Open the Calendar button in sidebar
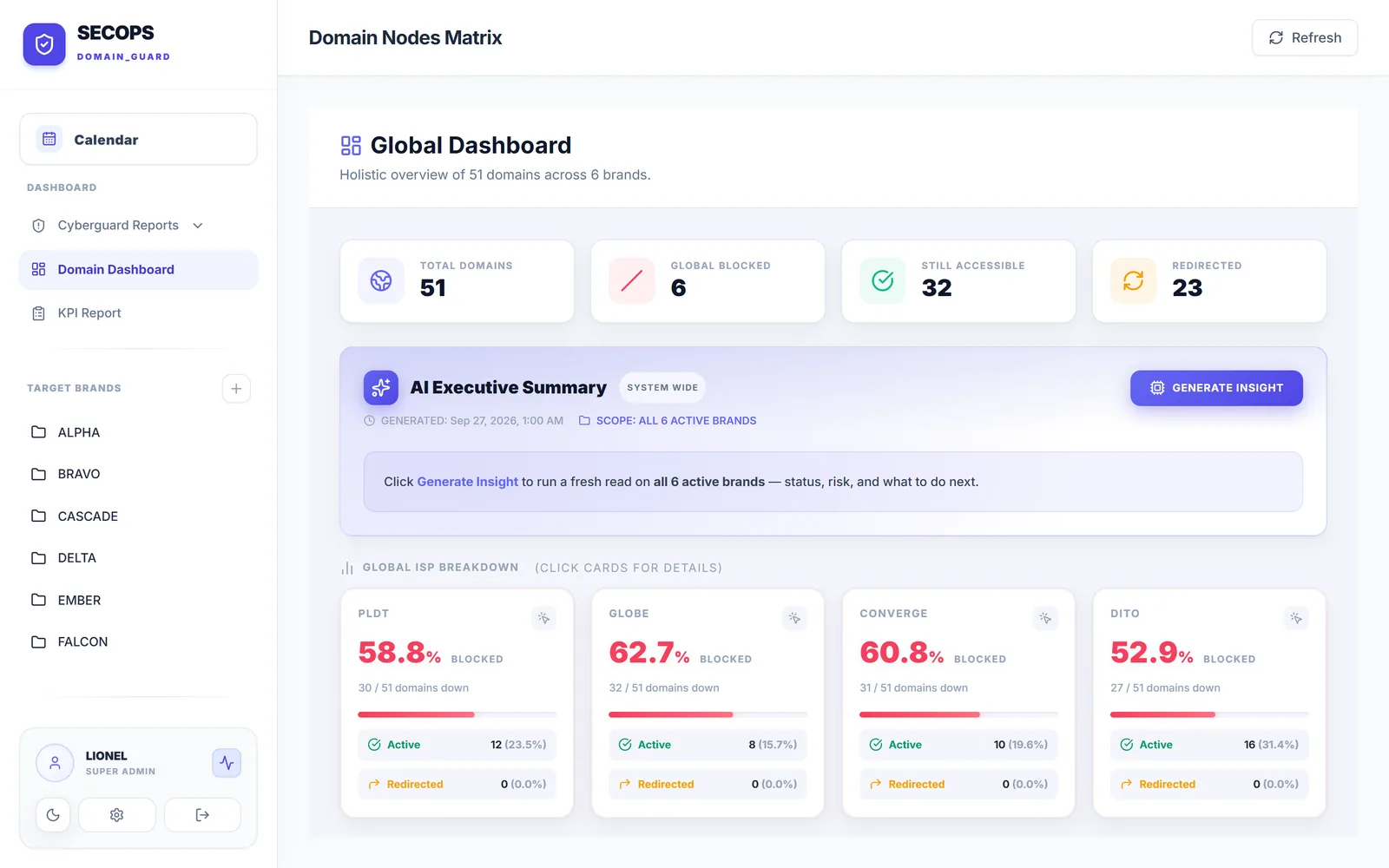Image resolution: width=1389 pixels, height=868 pixels. tap(138, 139)
